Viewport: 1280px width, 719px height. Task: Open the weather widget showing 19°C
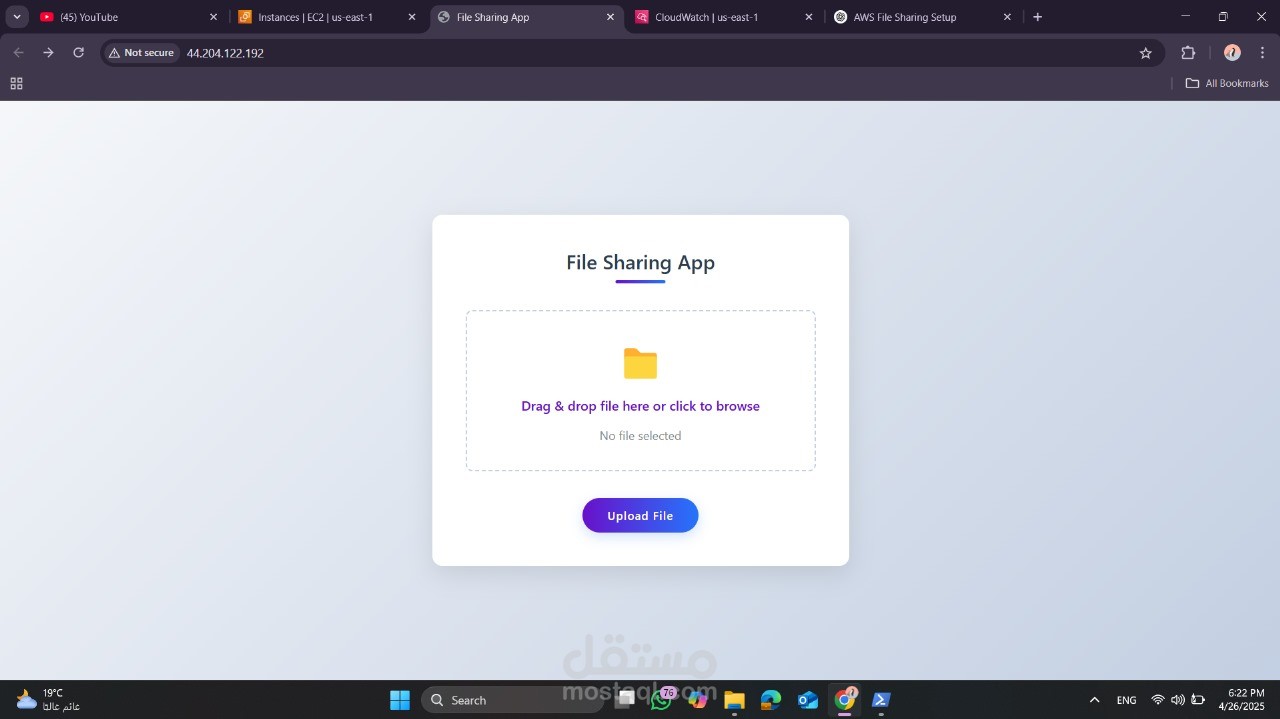(x=48, y=700)
